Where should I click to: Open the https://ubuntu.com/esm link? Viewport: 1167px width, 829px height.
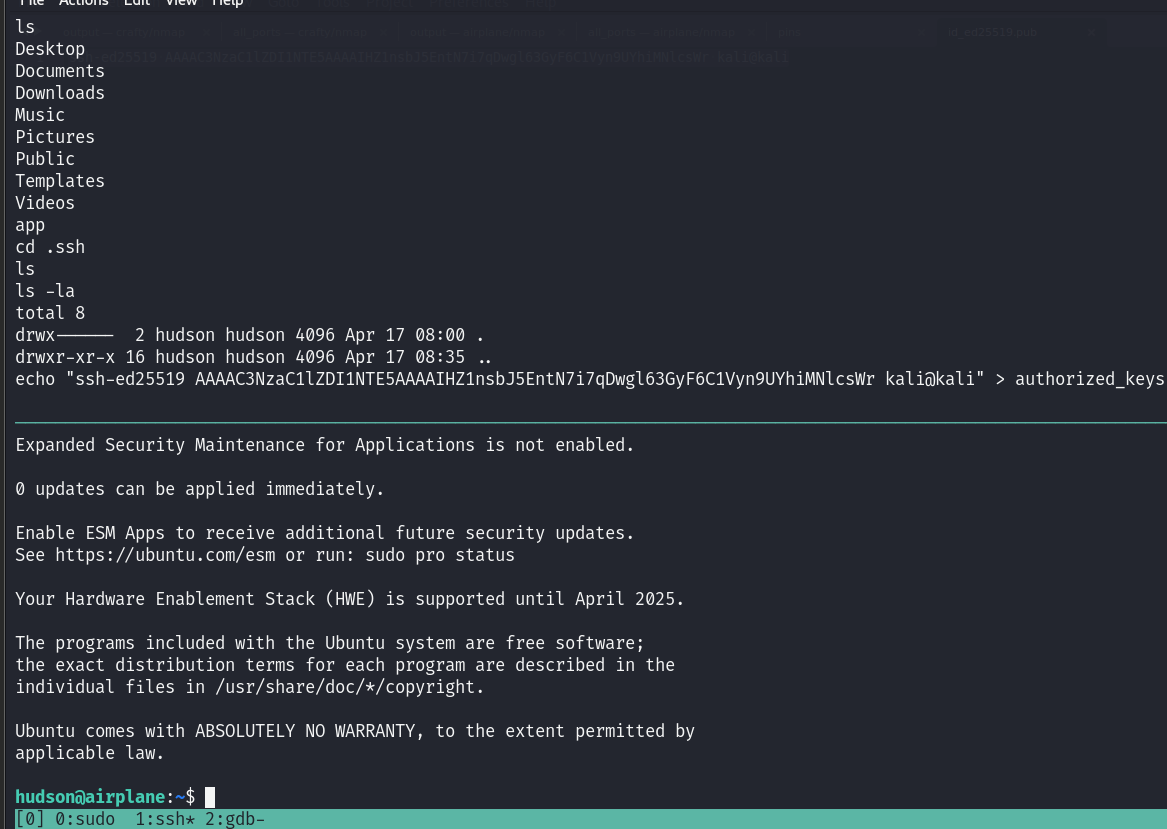[165, 555]
